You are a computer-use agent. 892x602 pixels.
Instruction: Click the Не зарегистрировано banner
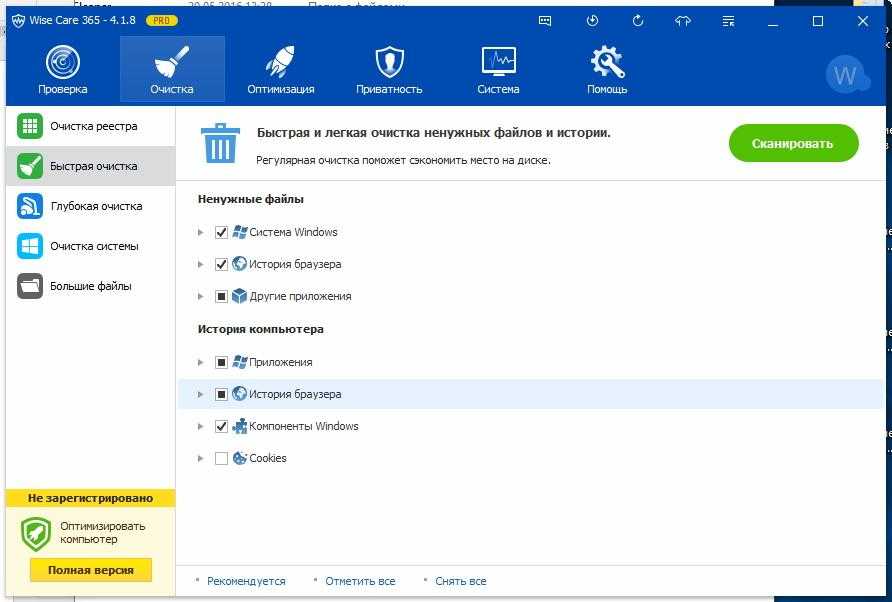(90, 498)
